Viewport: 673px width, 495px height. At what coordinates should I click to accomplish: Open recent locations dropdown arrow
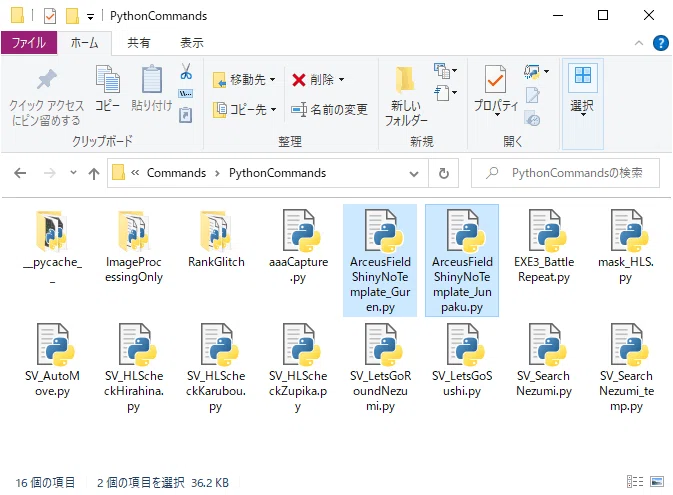[73, 173]
